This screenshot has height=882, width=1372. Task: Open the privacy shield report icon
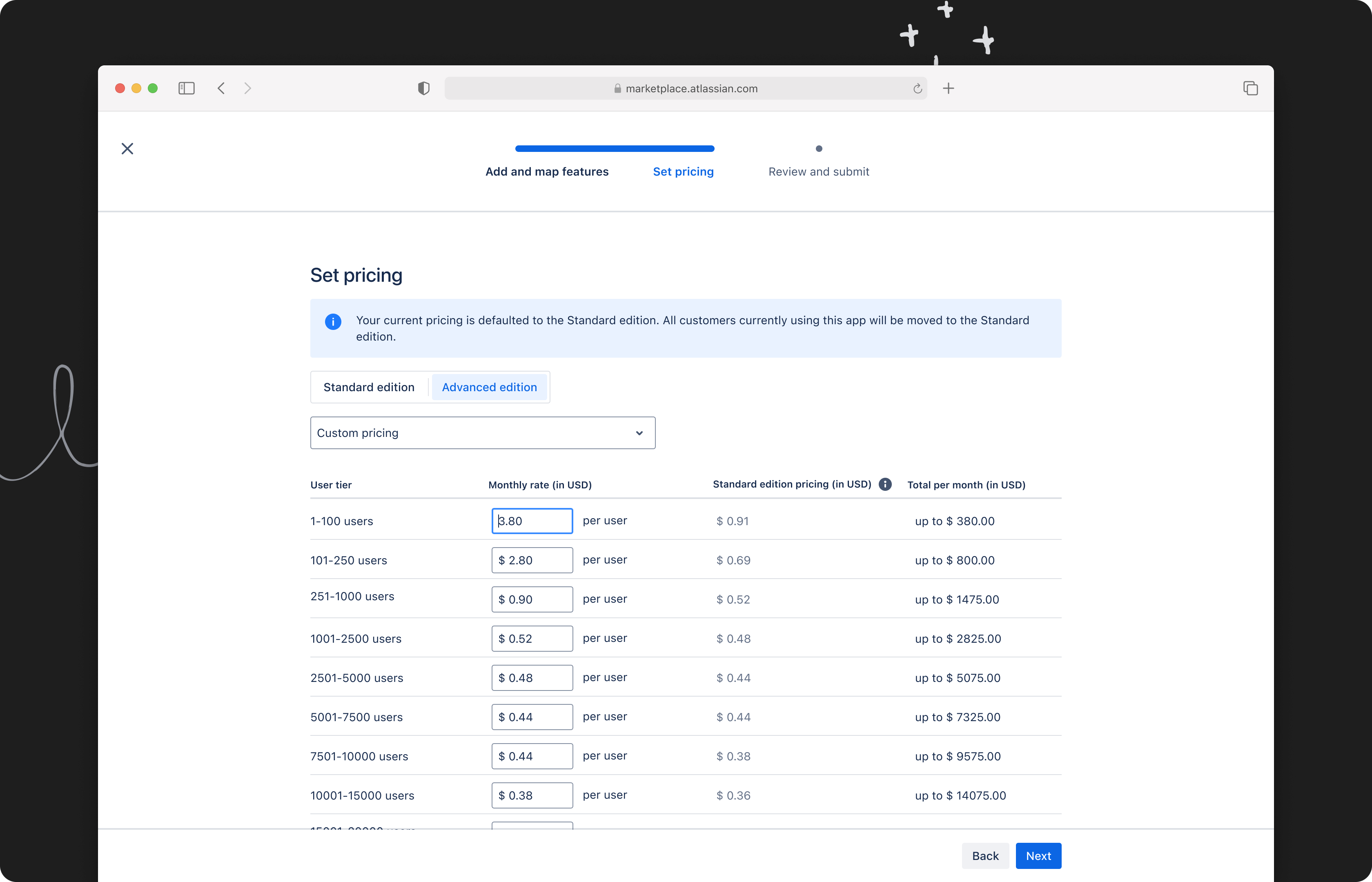423,88
